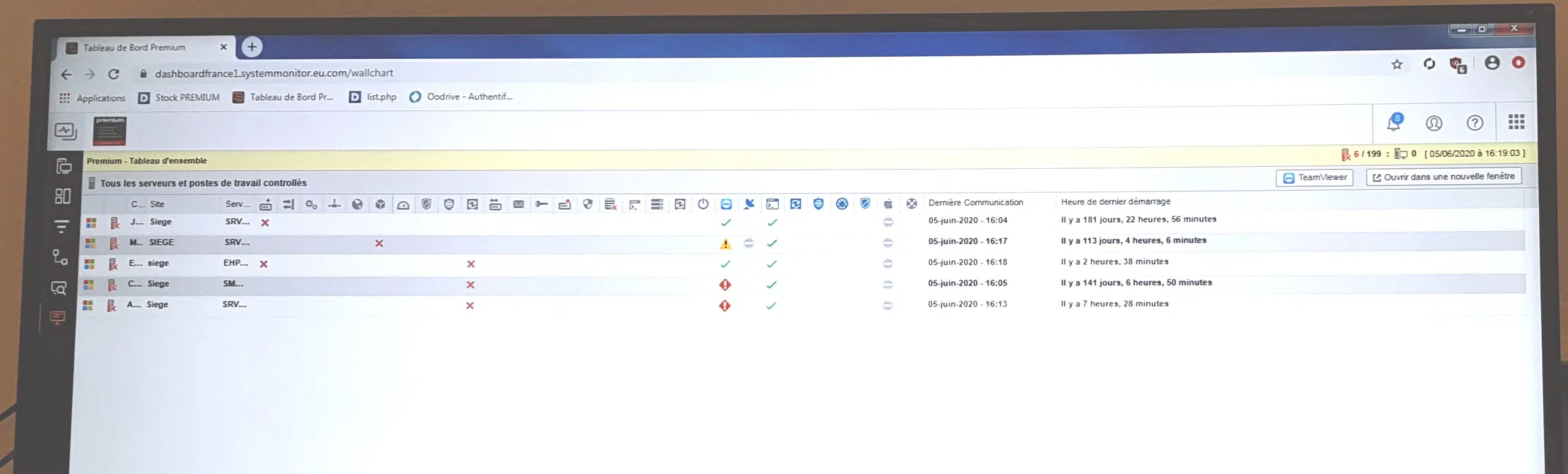Screen dimensions: 1568x474
Task: Click the transfer arrows column header icon
Action: 288,205
